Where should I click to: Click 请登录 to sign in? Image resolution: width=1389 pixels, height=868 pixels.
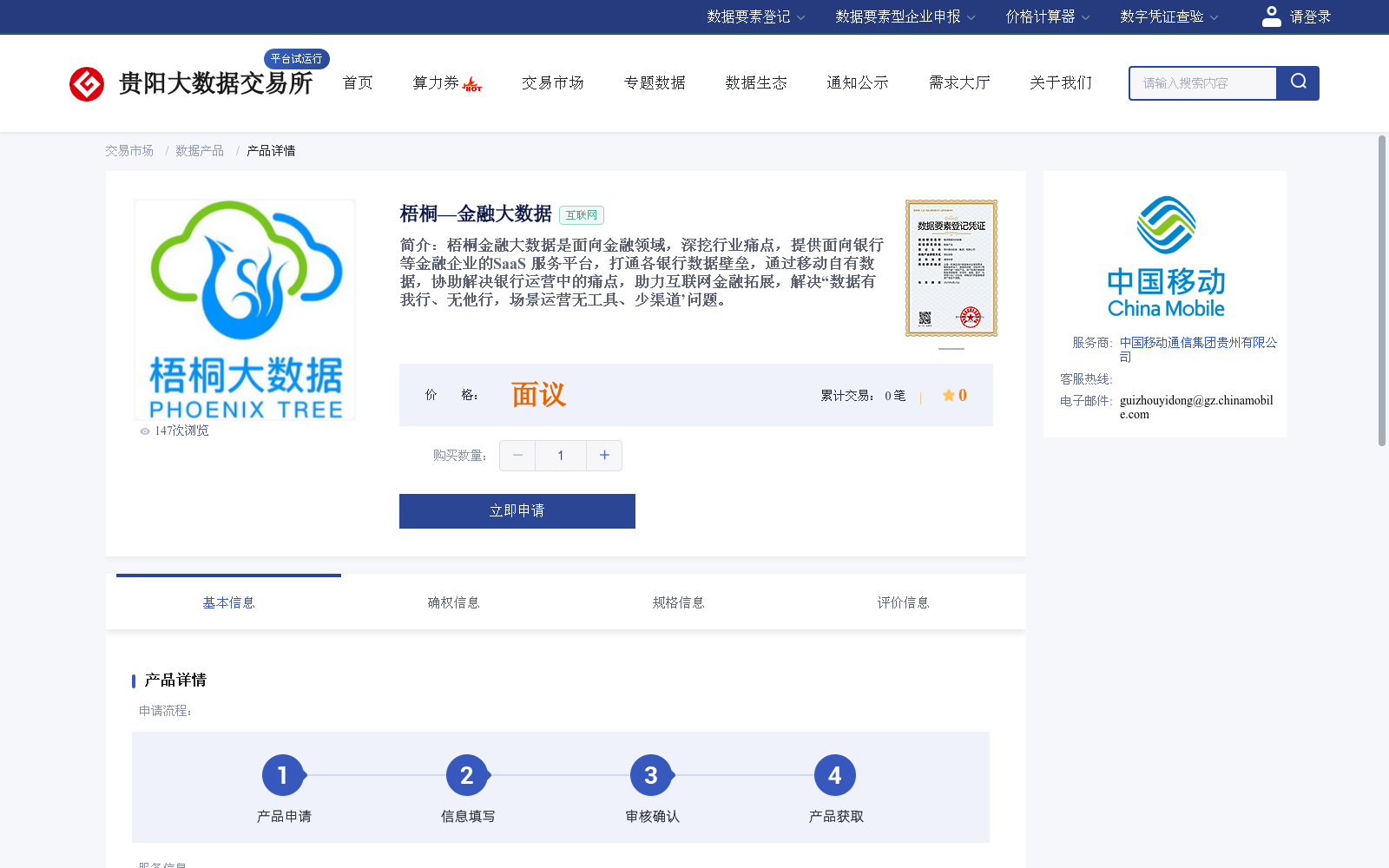pos(1310,16)
